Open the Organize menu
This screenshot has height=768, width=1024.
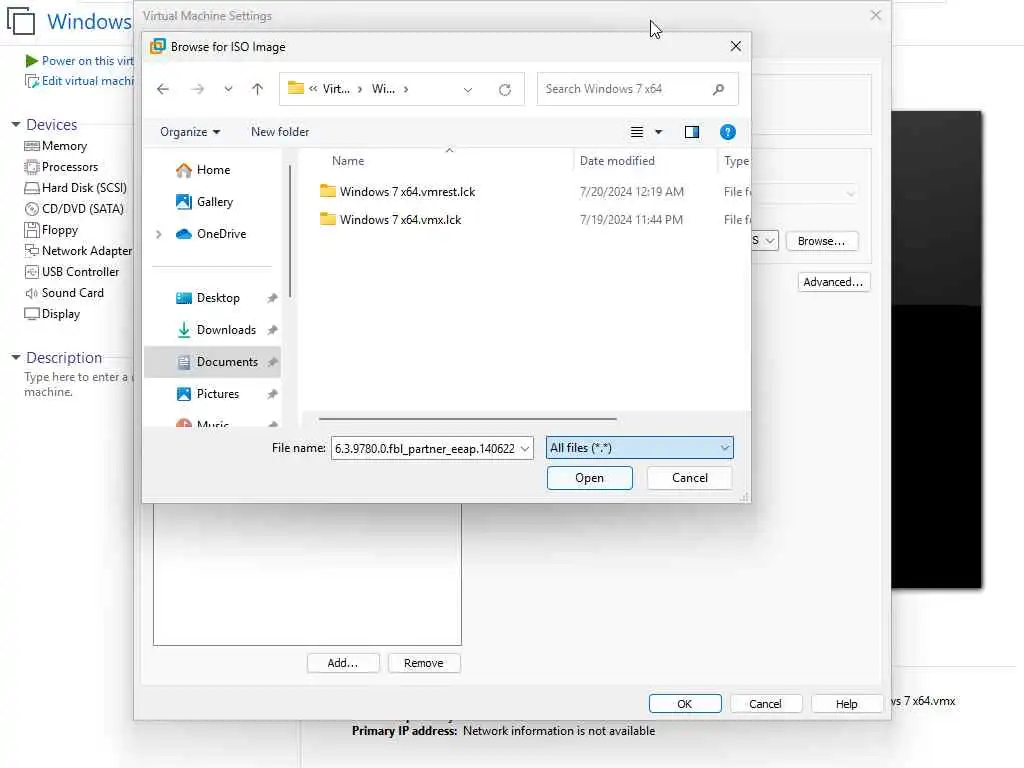click(x=189, y=132)
